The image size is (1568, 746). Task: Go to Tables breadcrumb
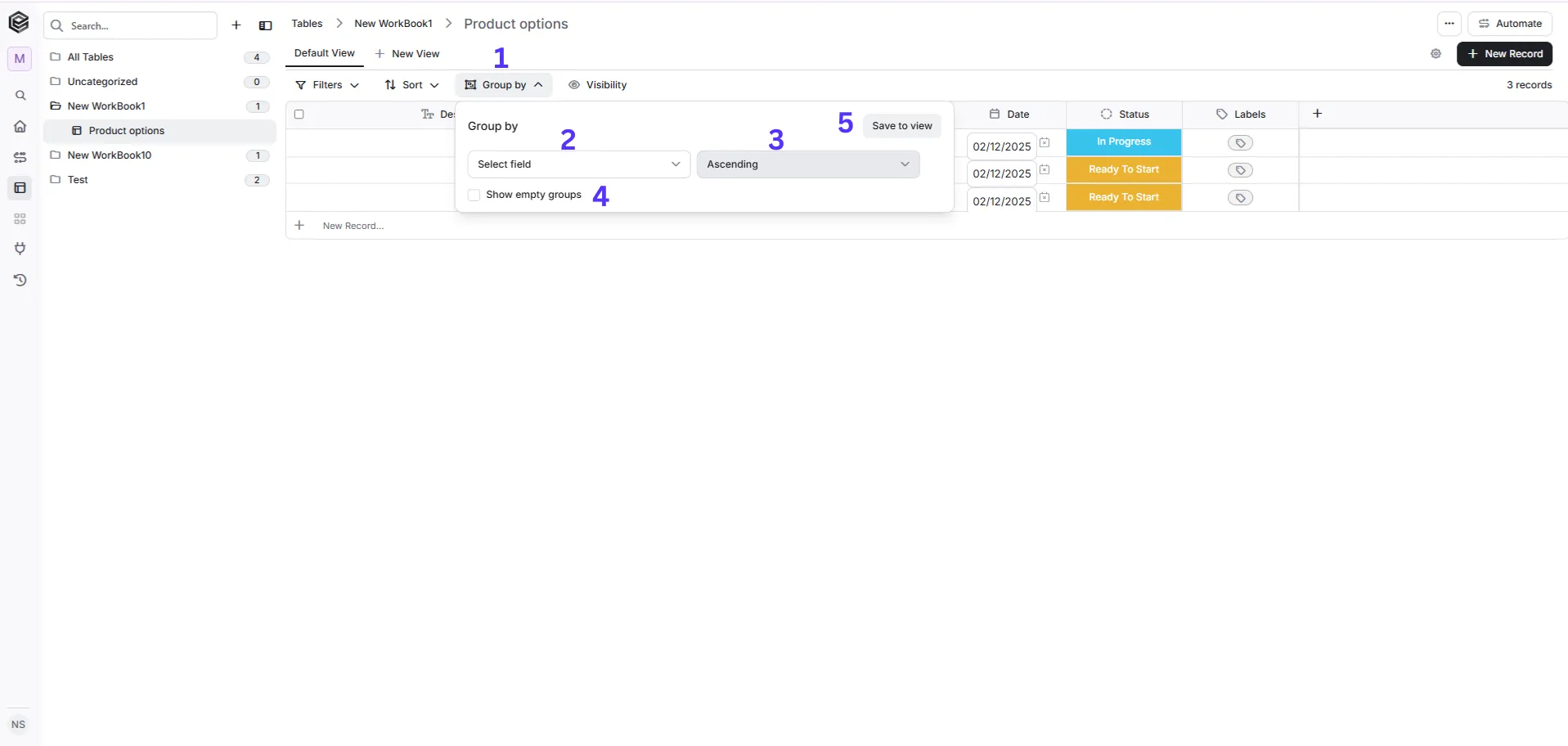point(307,24)
